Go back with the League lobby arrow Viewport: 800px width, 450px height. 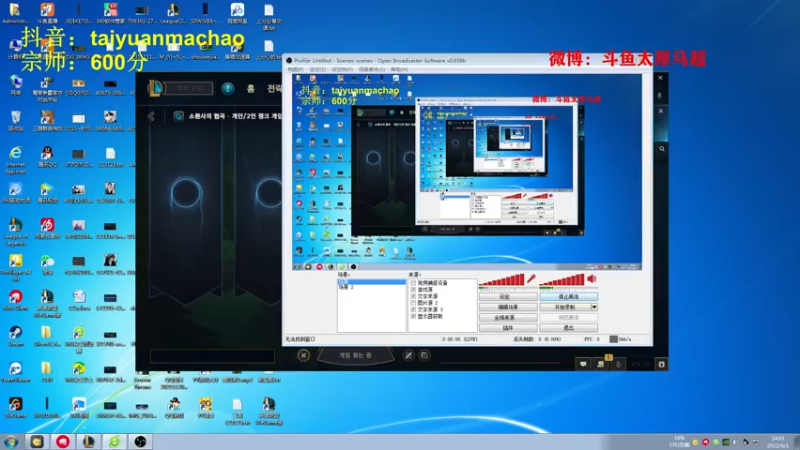(x=152, y=116)
